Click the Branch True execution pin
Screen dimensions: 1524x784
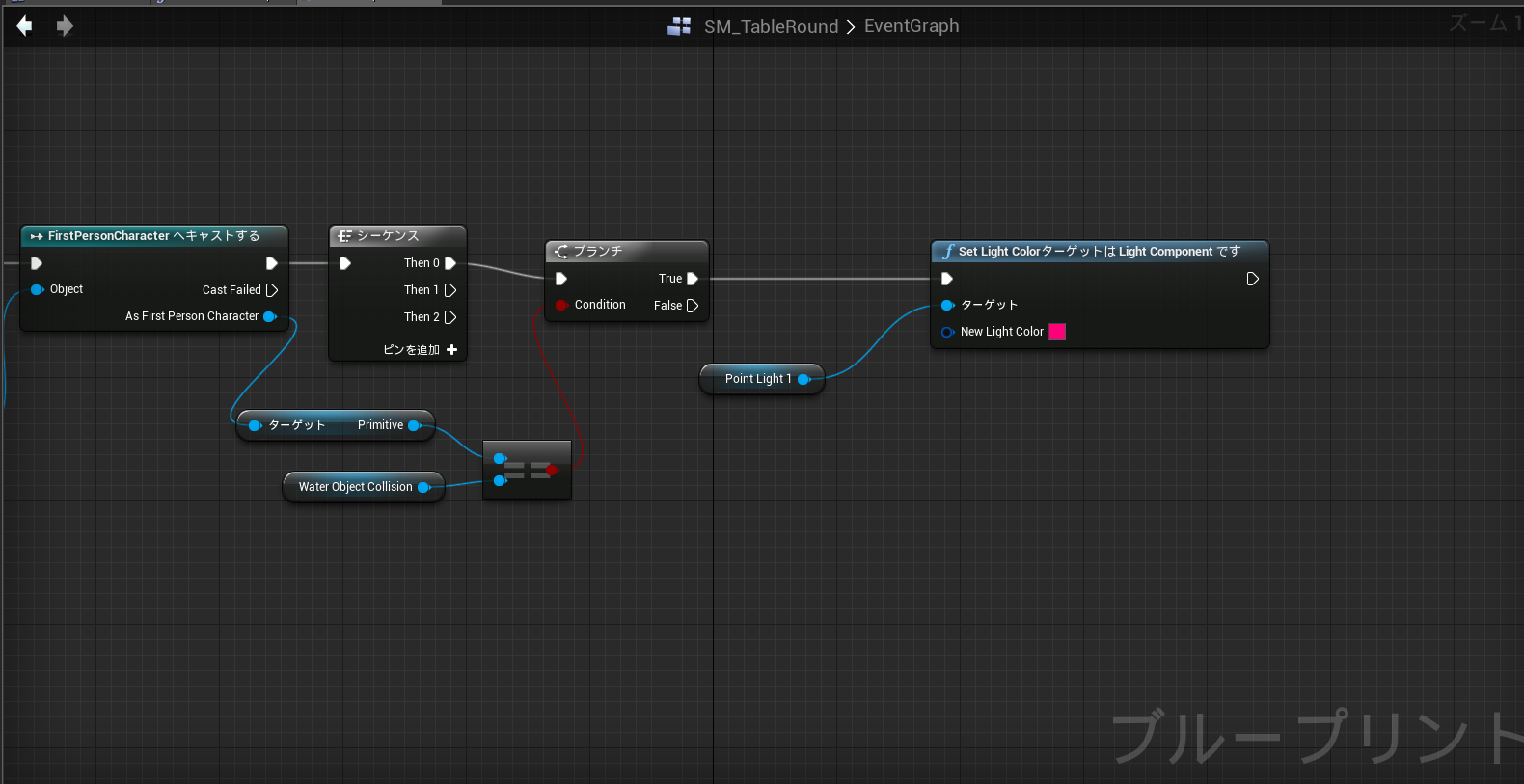[x=693, y=279]
